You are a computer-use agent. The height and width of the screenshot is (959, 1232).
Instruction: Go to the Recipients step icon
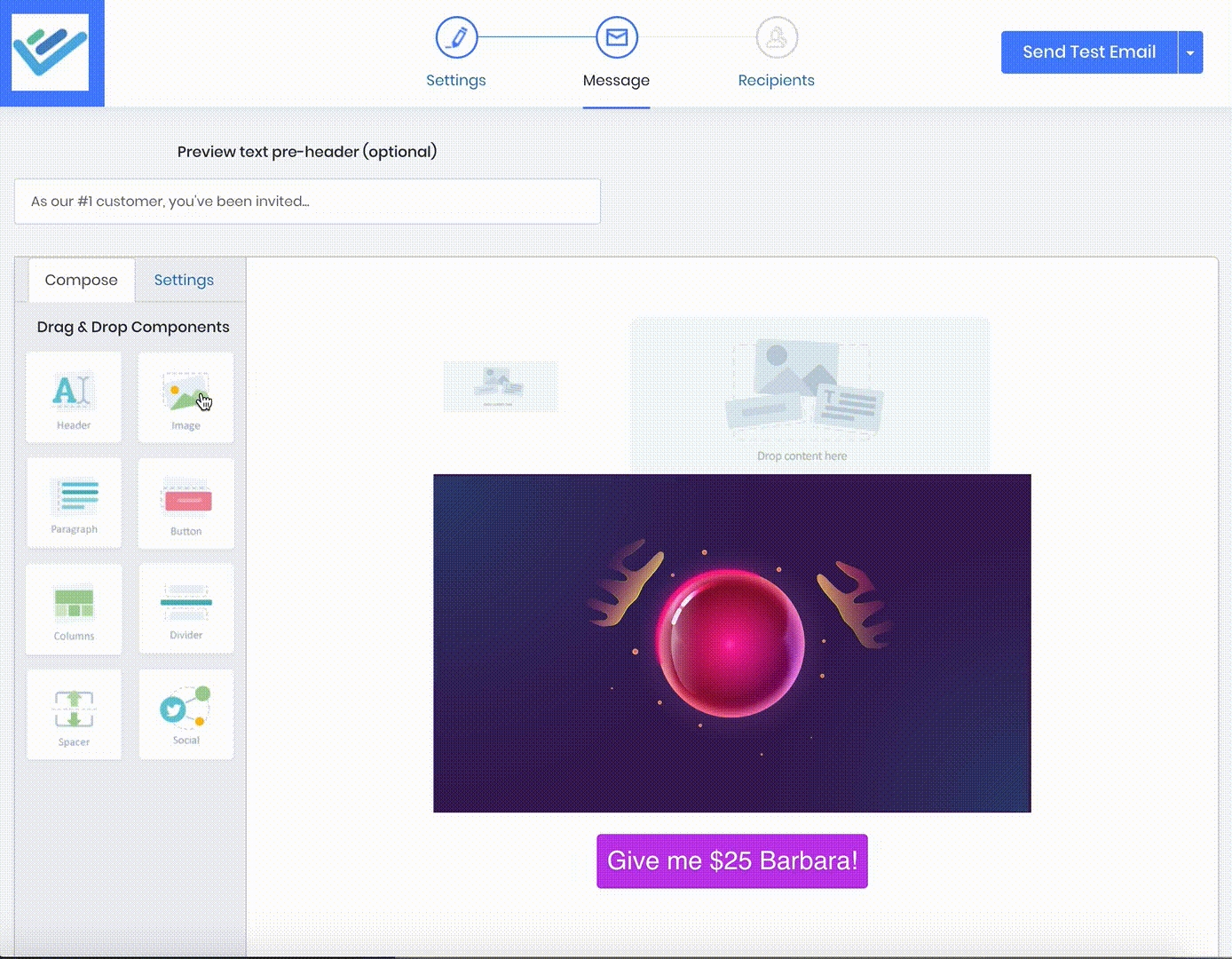[x=777, y=37]
